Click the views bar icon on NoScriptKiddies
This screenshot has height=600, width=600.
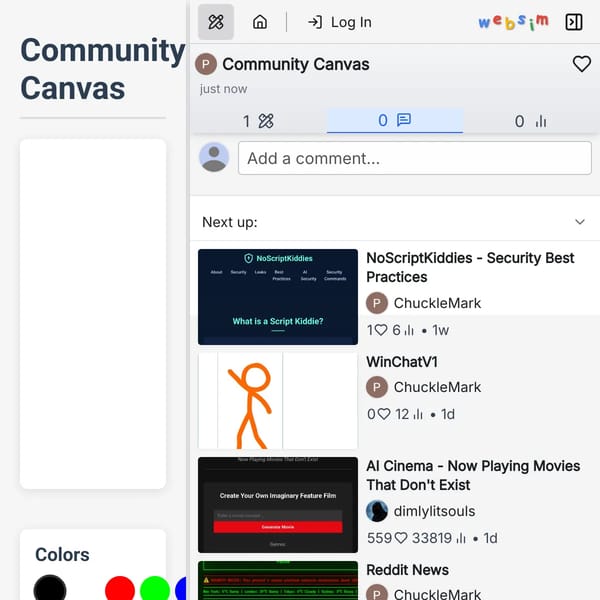(x=409, y=330)
